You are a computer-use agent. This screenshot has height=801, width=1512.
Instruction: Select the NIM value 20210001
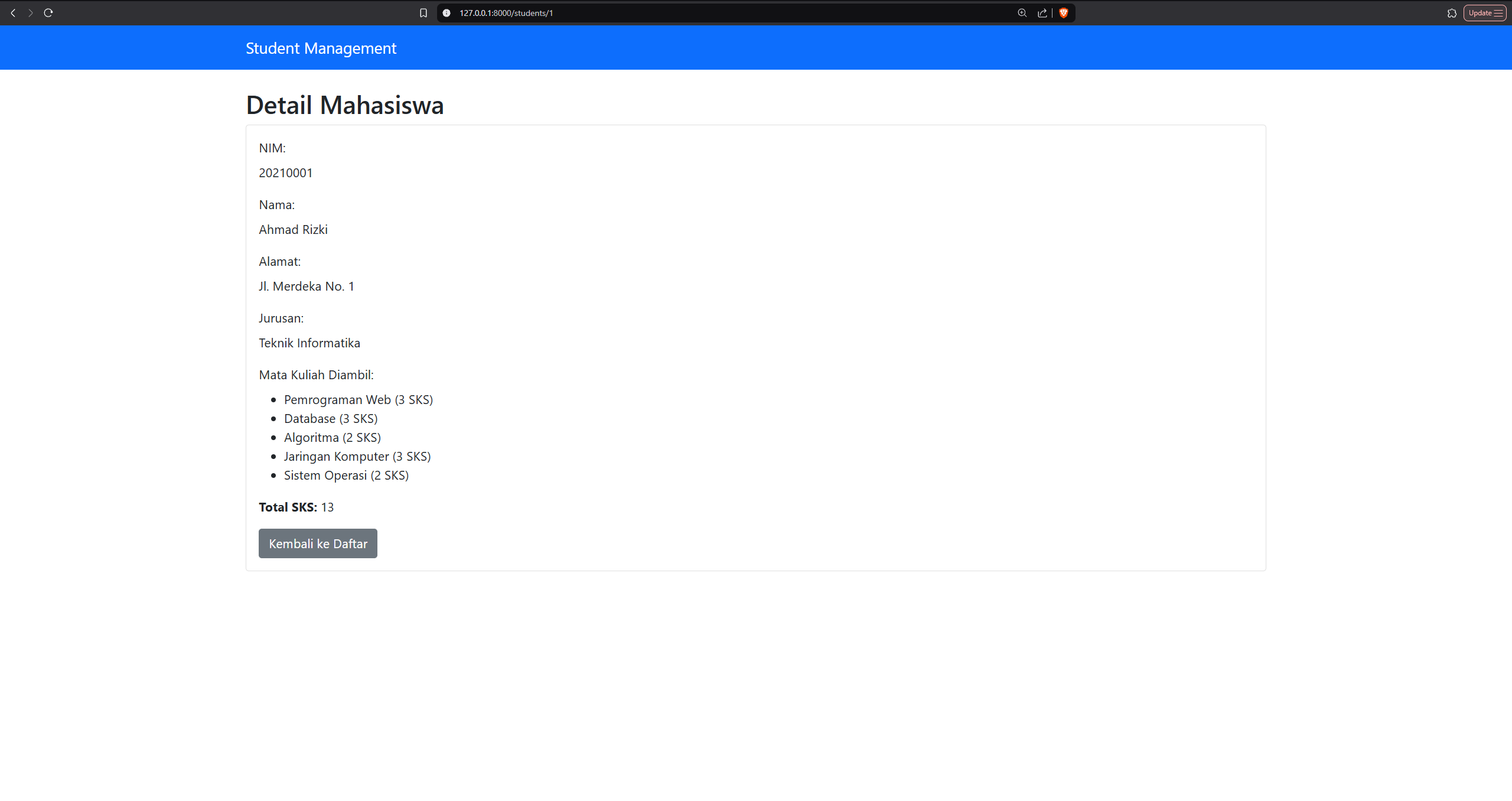coord(285,172)
